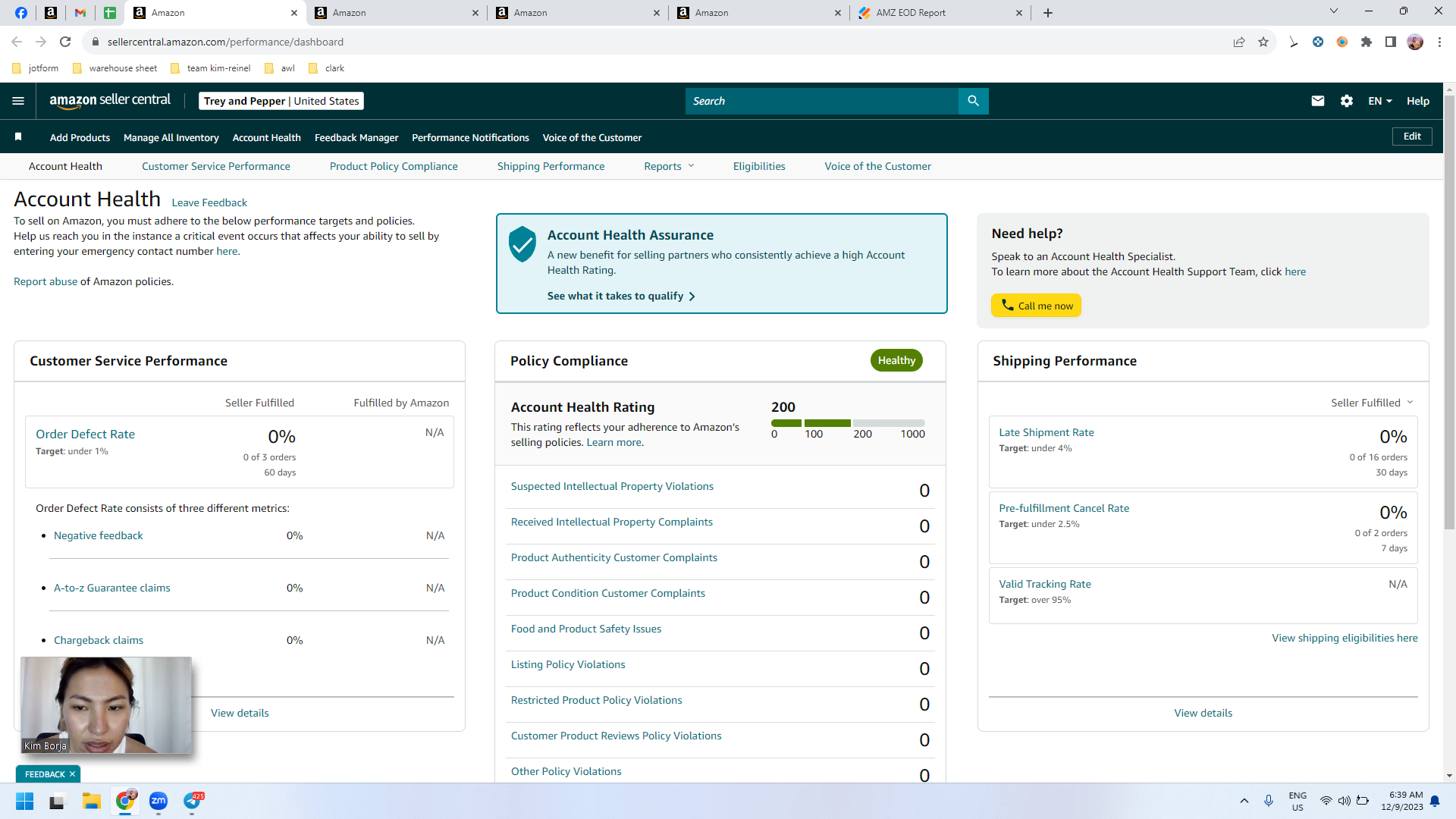
Task: Open the Windows Start menu
Action: tap(25, 801)
